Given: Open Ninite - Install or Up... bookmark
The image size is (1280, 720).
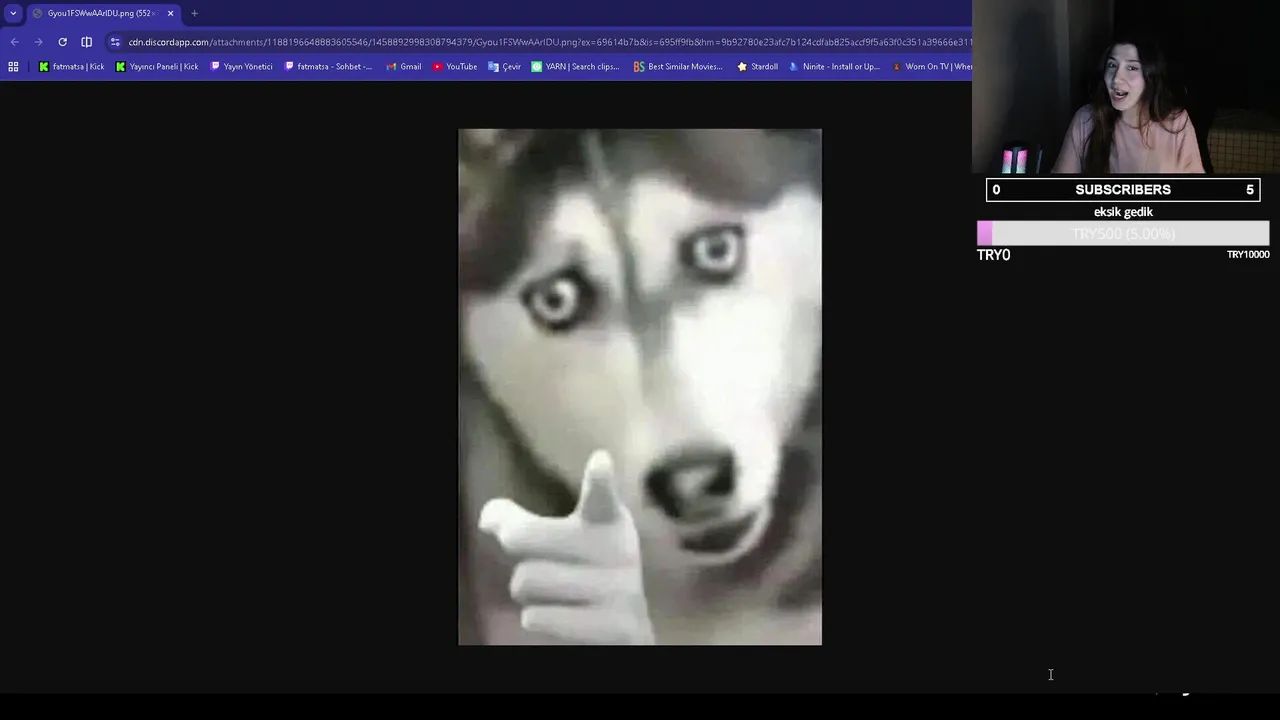Looking at the screenshot, I should [x=834, y=67].
